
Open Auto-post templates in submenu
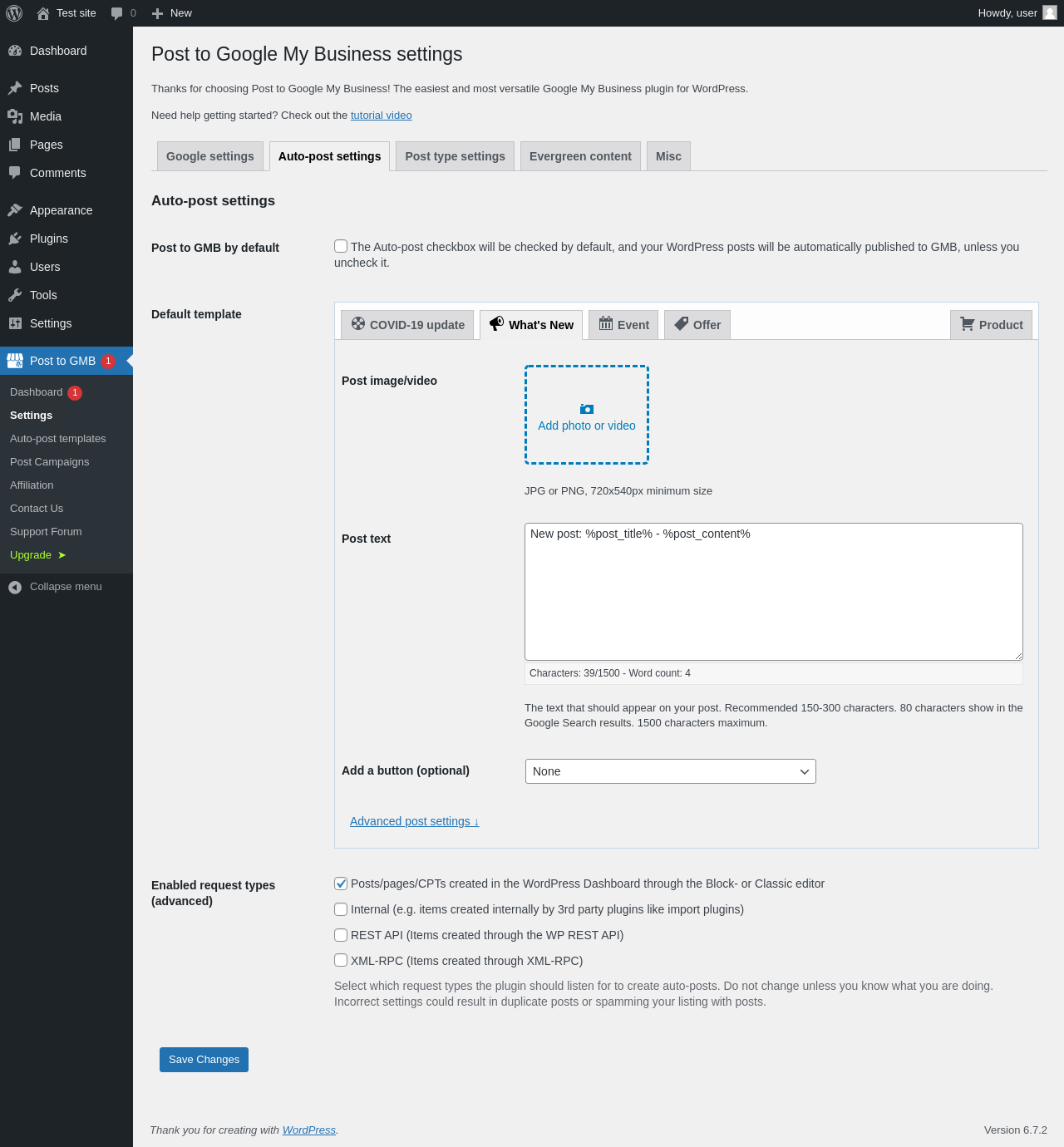point(58,439)
